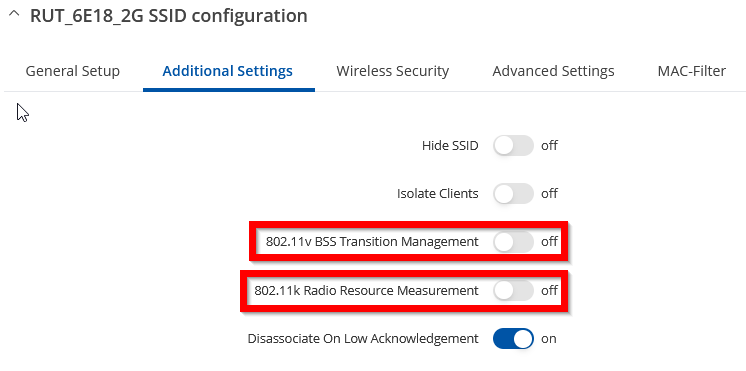The height and width of the screenshot is (371, 746).
Task: Click the "on" status text beside Disassociate
Action: 549,339
